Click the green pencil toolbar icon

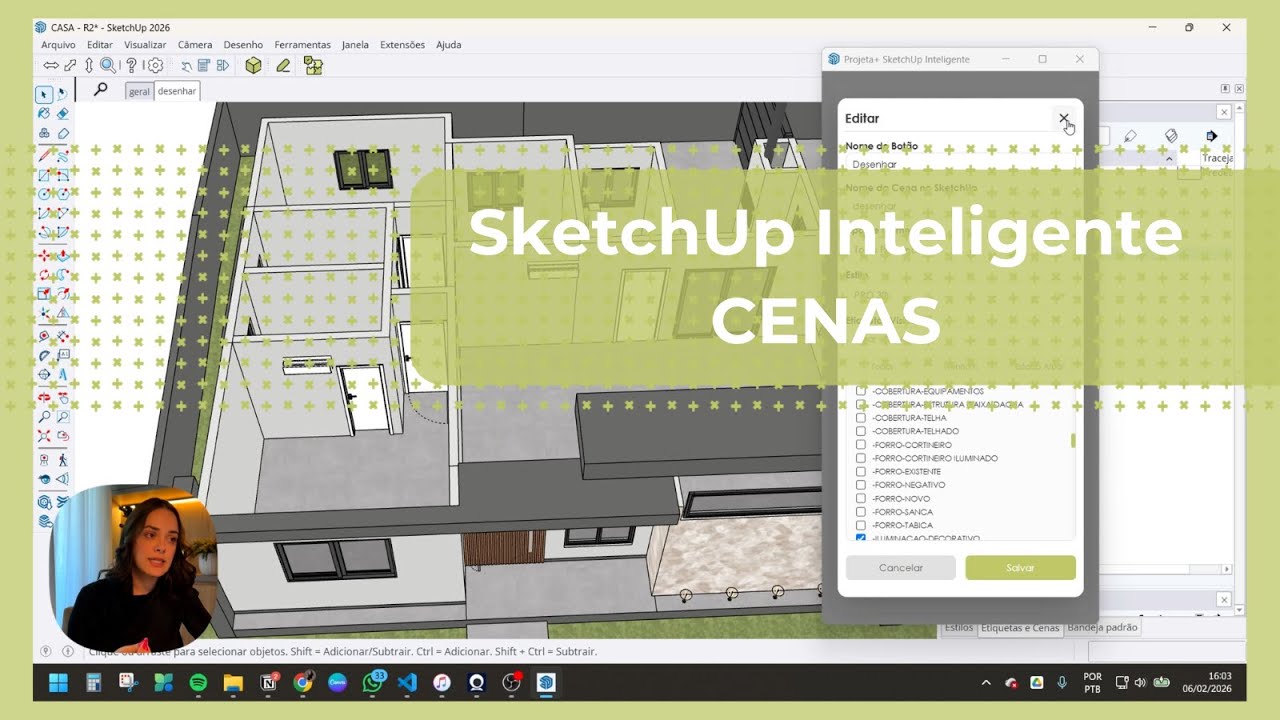283,66
